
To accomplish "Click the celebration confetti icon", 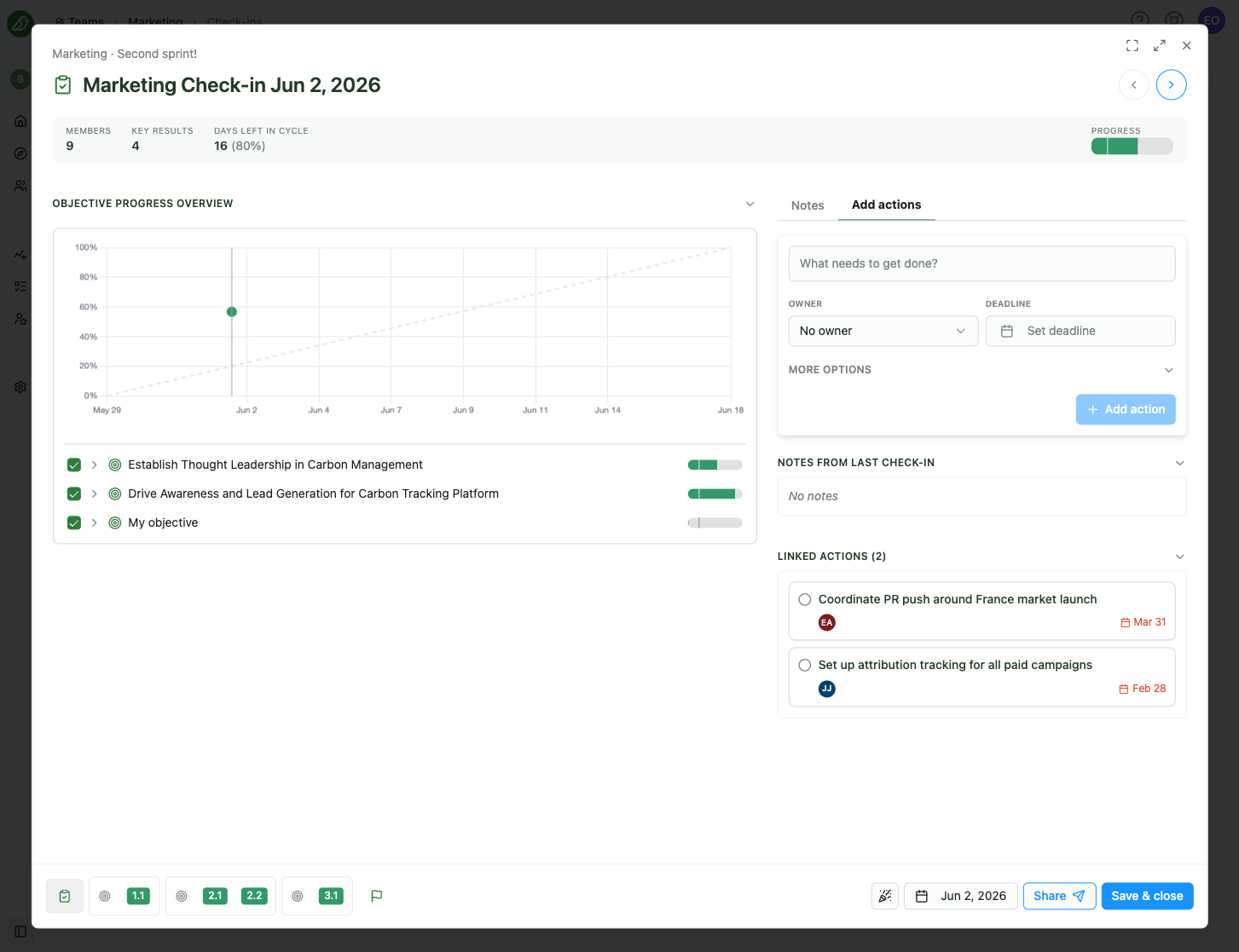I will (x=885, y=896).
